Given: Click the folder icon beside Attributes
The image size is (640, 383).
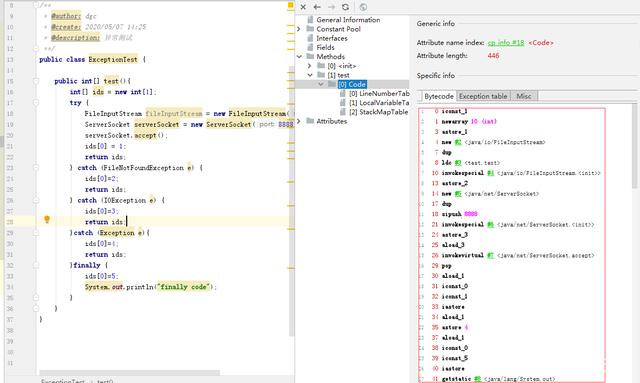Looking at the screenshot, I should [310, 121].
